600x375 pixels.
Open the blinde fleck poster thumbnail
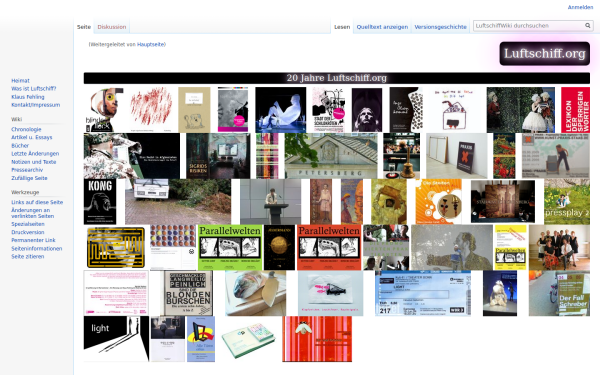pos(104,110)
